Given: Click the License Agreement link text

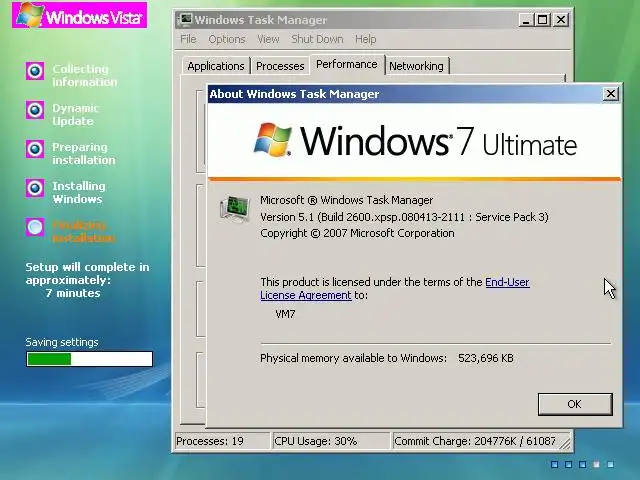Looking at the screenshot, I should [x=306, y=295].
